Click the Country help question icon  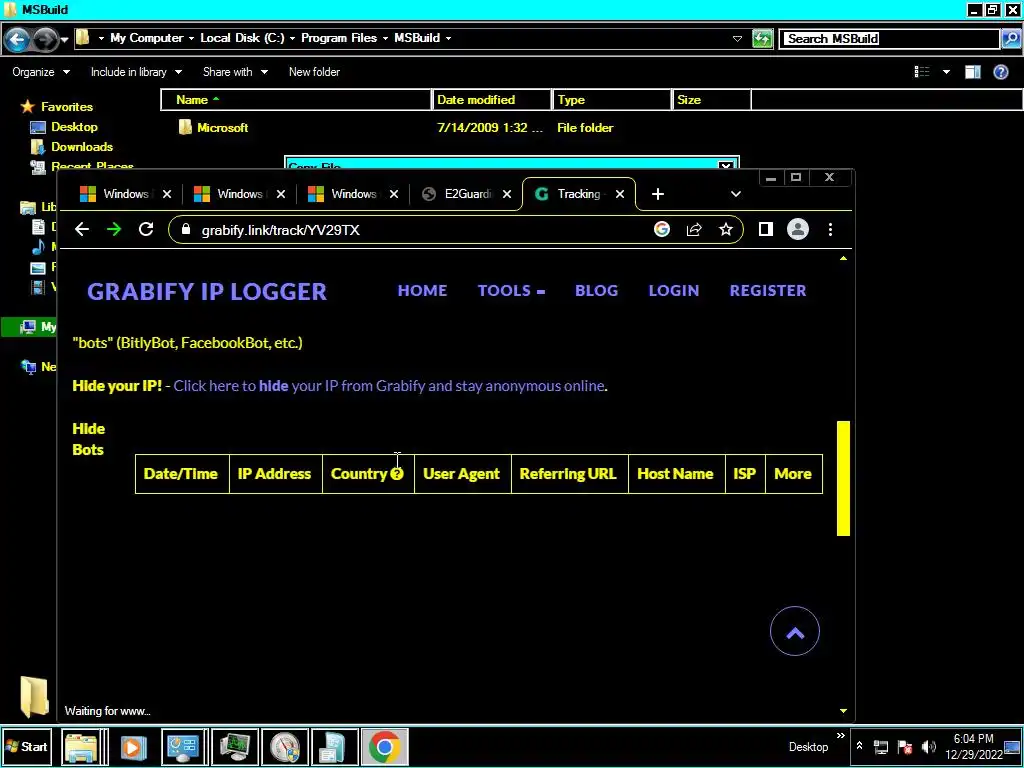tap(397, 474)
